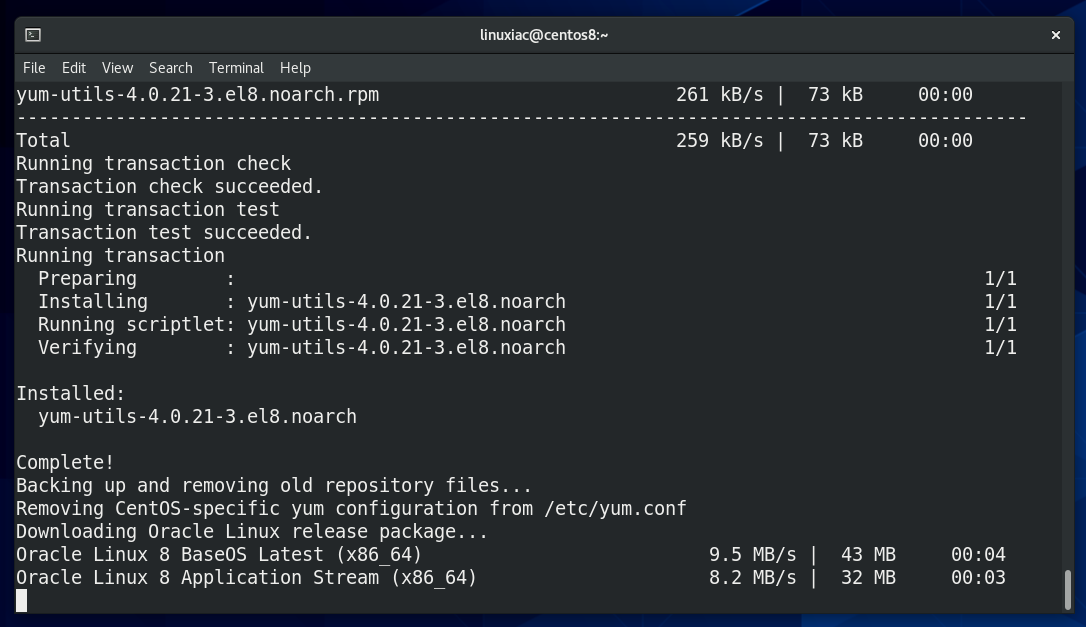Click the "1/1" counter on the Verifying row
The image size is (1086, 627).
1001,347
